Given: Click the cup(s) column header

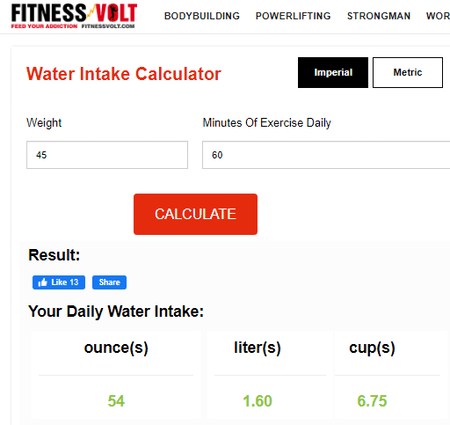Looking at the screenshot, I should click(x=372, y=348).
